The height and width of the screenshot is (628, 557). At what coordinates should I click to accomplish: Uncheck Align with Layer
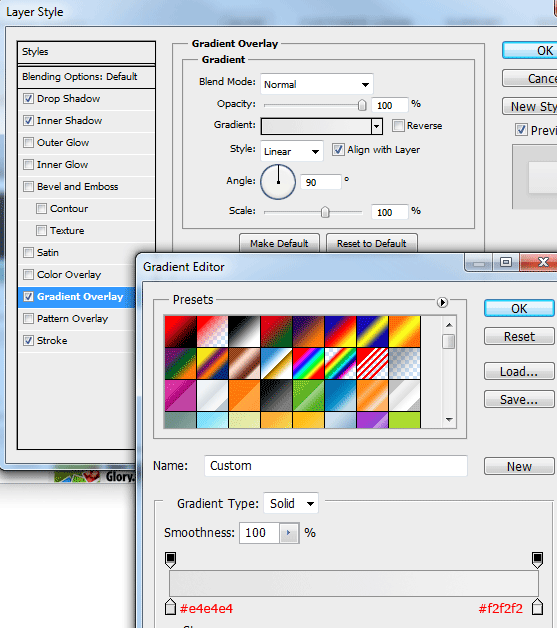click(338, 150)
